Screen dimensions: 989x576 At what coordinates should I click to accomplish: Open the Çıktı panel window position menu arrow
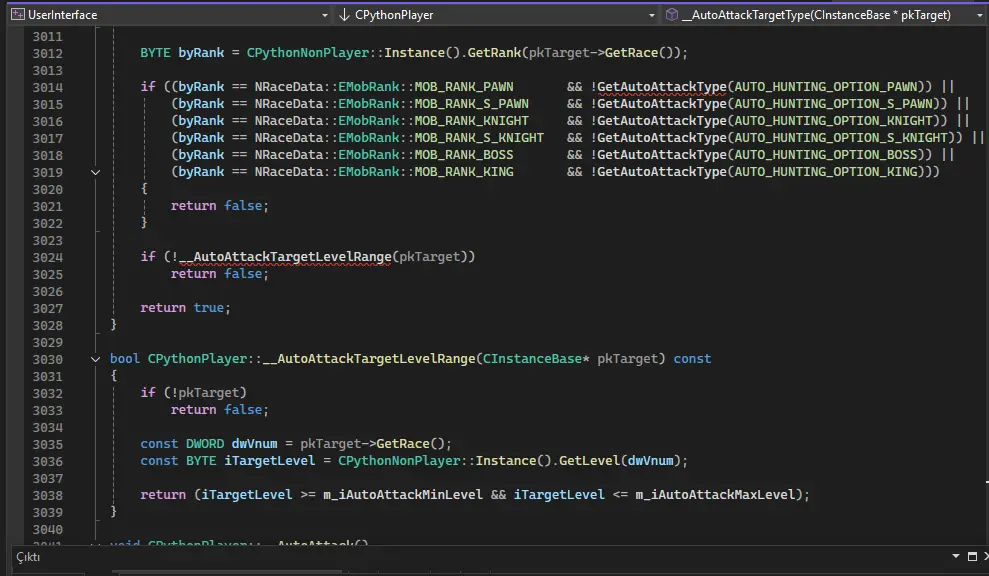(x=956, y=556)
